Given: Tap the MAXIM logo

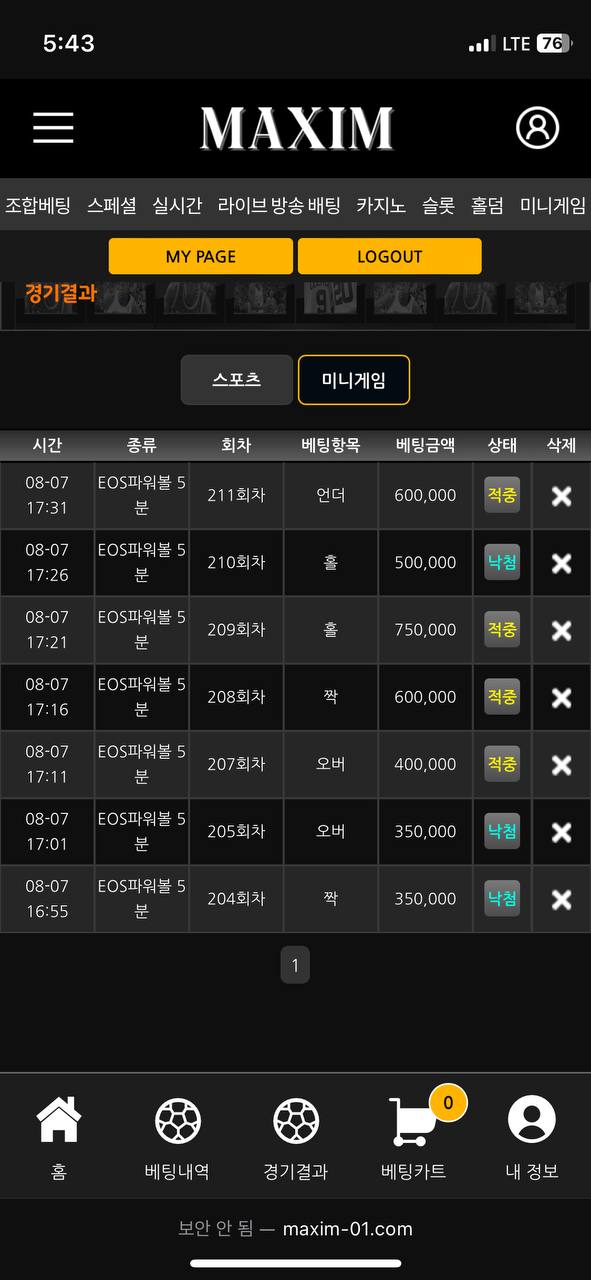Looking at the screenshot, I should click(x=296, y=128).
